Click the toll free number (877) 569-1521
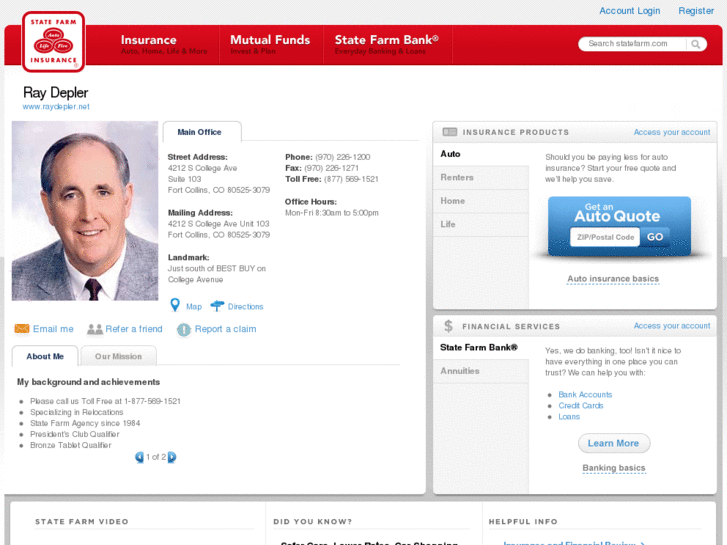This screenshot has height=545, width=727. [x=351, y=179]
